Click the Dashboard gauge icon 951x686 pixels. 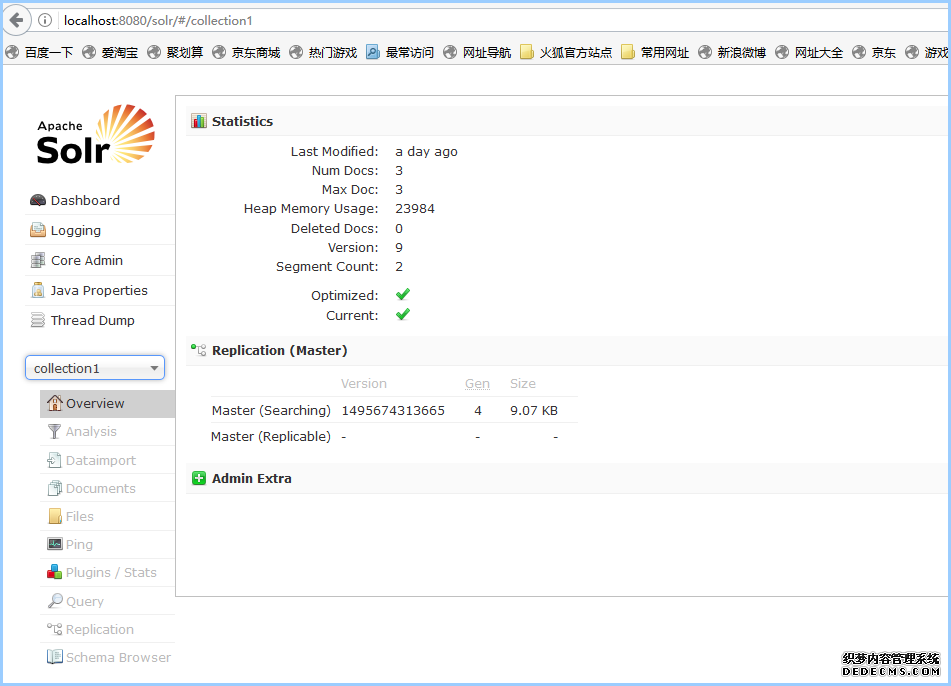point(38,201)
